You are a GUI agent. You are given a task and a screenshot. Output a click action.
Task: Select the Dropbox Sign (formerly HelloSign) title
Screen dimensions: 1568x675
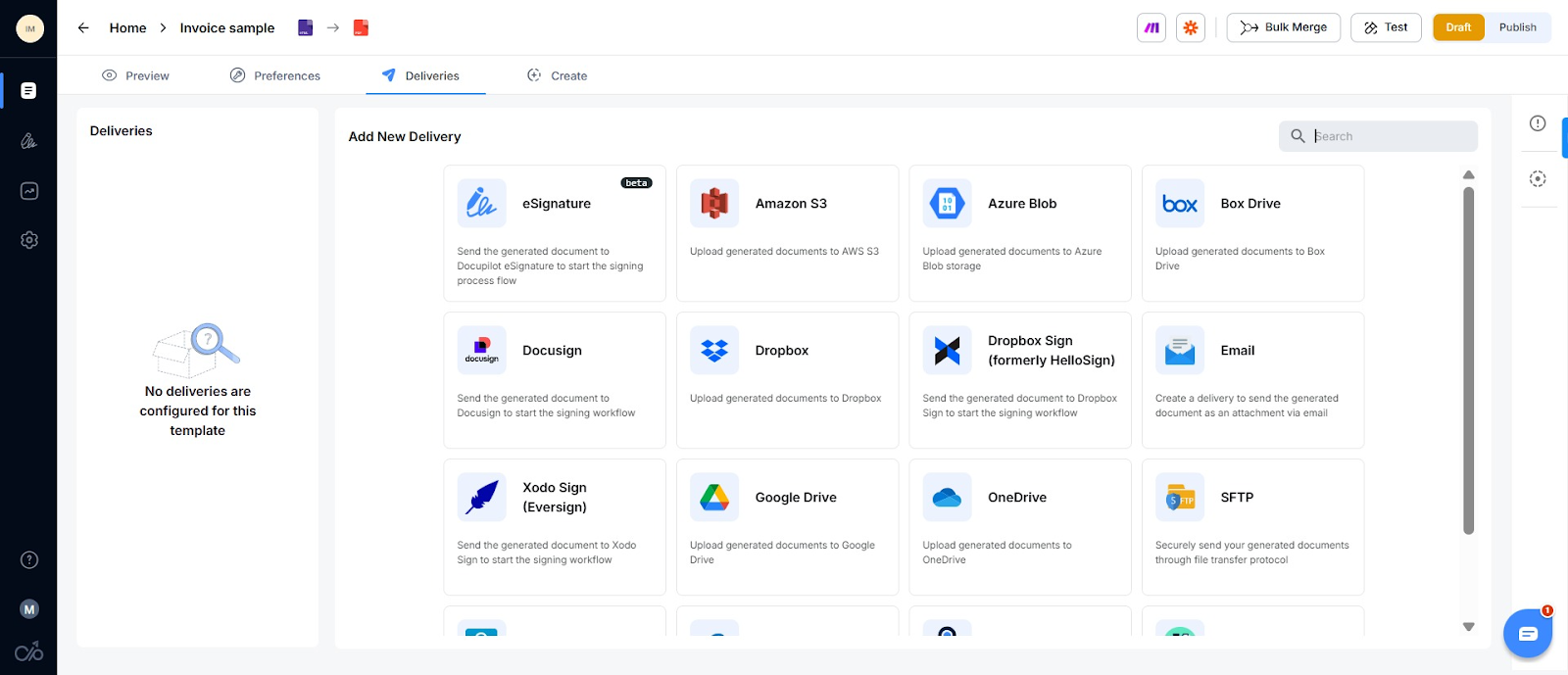point(1052,351)
